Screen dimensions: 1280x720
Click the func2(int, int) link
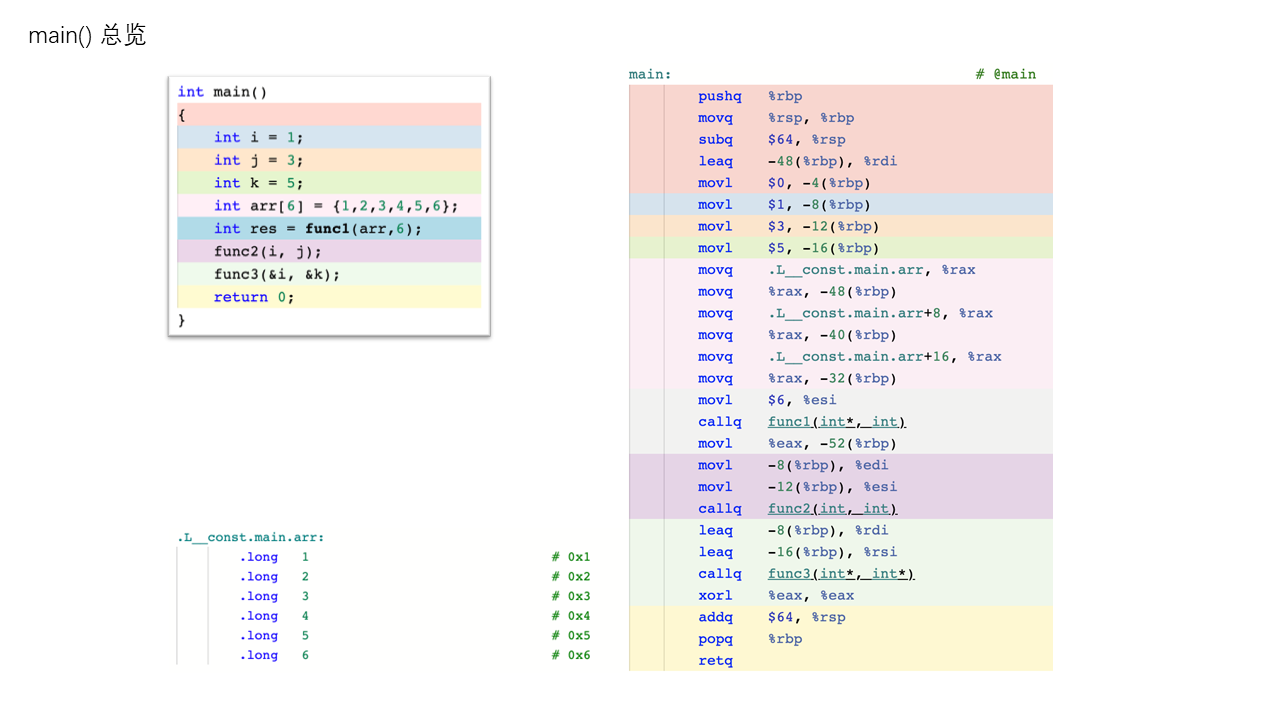coord(832,509)
